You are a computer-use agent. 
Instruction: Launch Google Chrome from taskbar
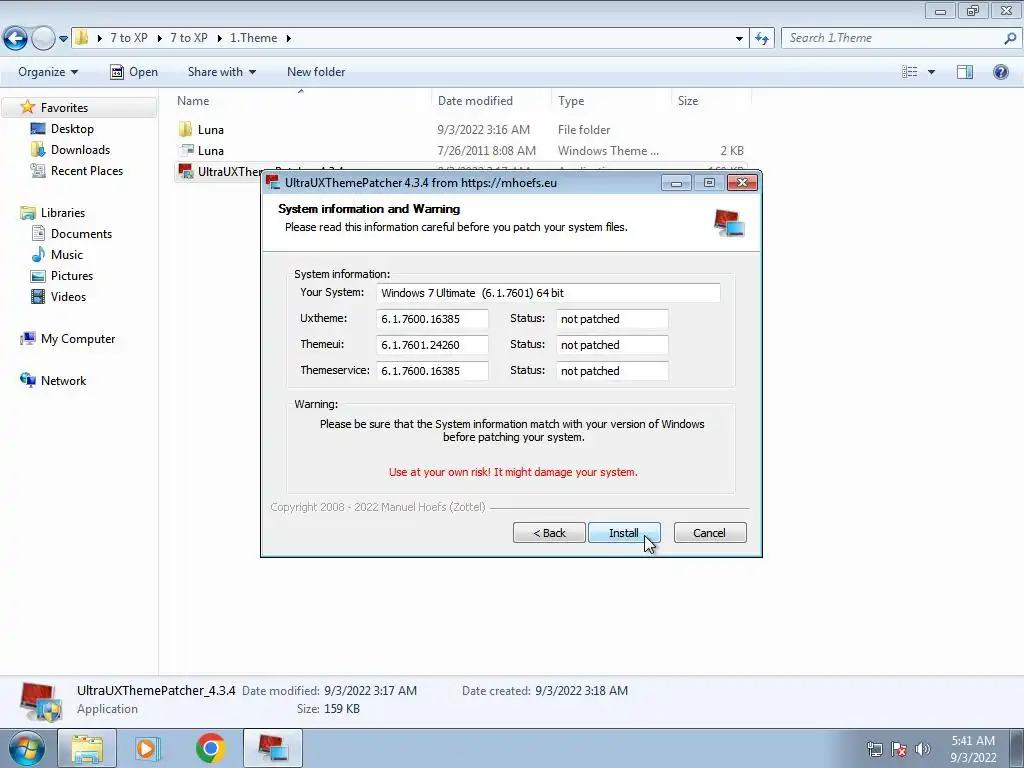(x=210, y=748)
